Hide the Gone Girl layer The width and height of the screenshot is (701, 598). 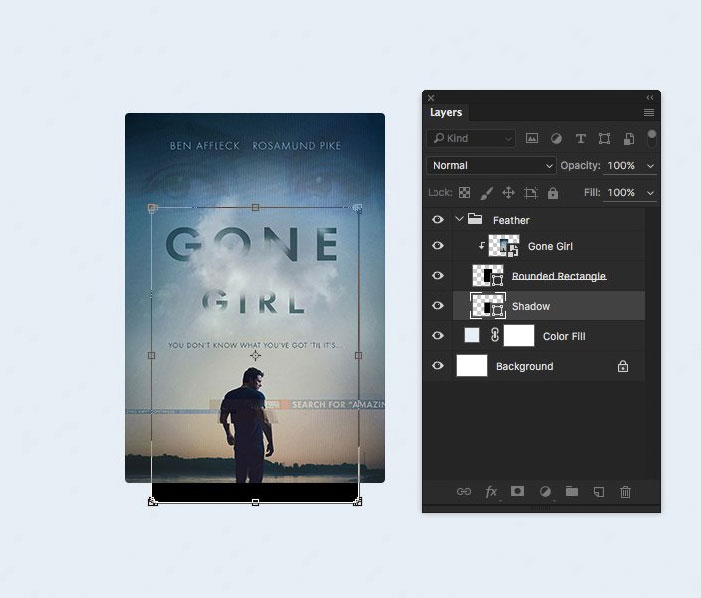[438, 246]
